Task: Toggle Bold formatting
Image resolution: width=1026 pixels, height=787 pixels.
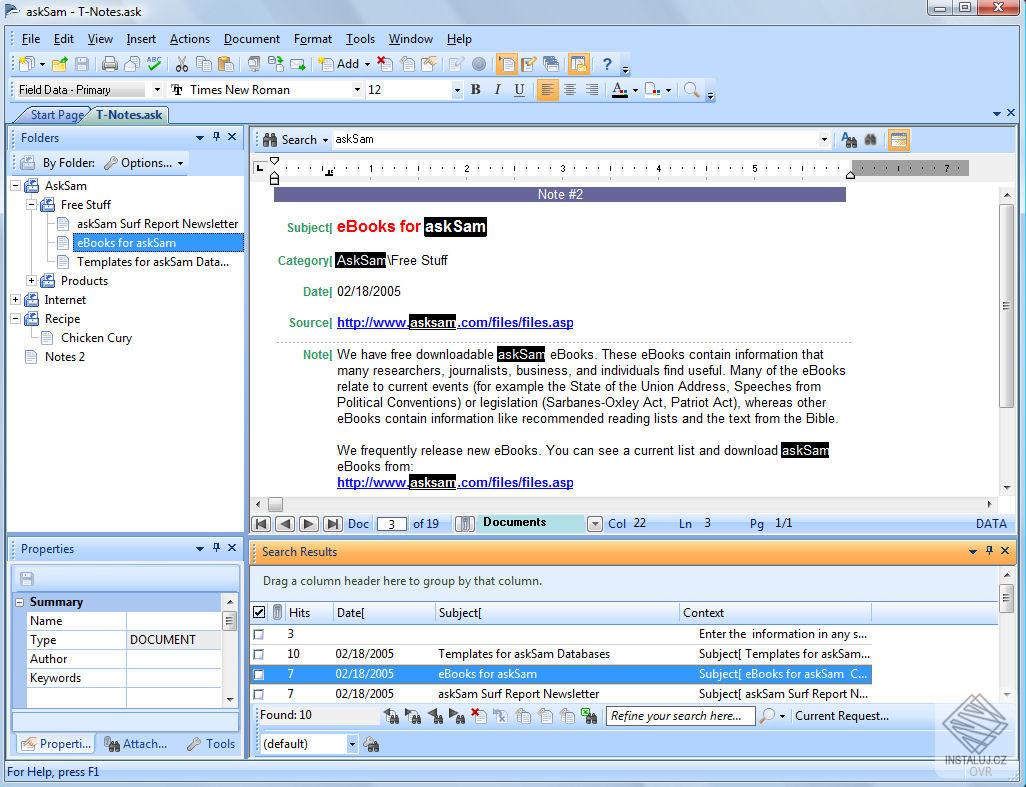Action: [x=476, y=90]
